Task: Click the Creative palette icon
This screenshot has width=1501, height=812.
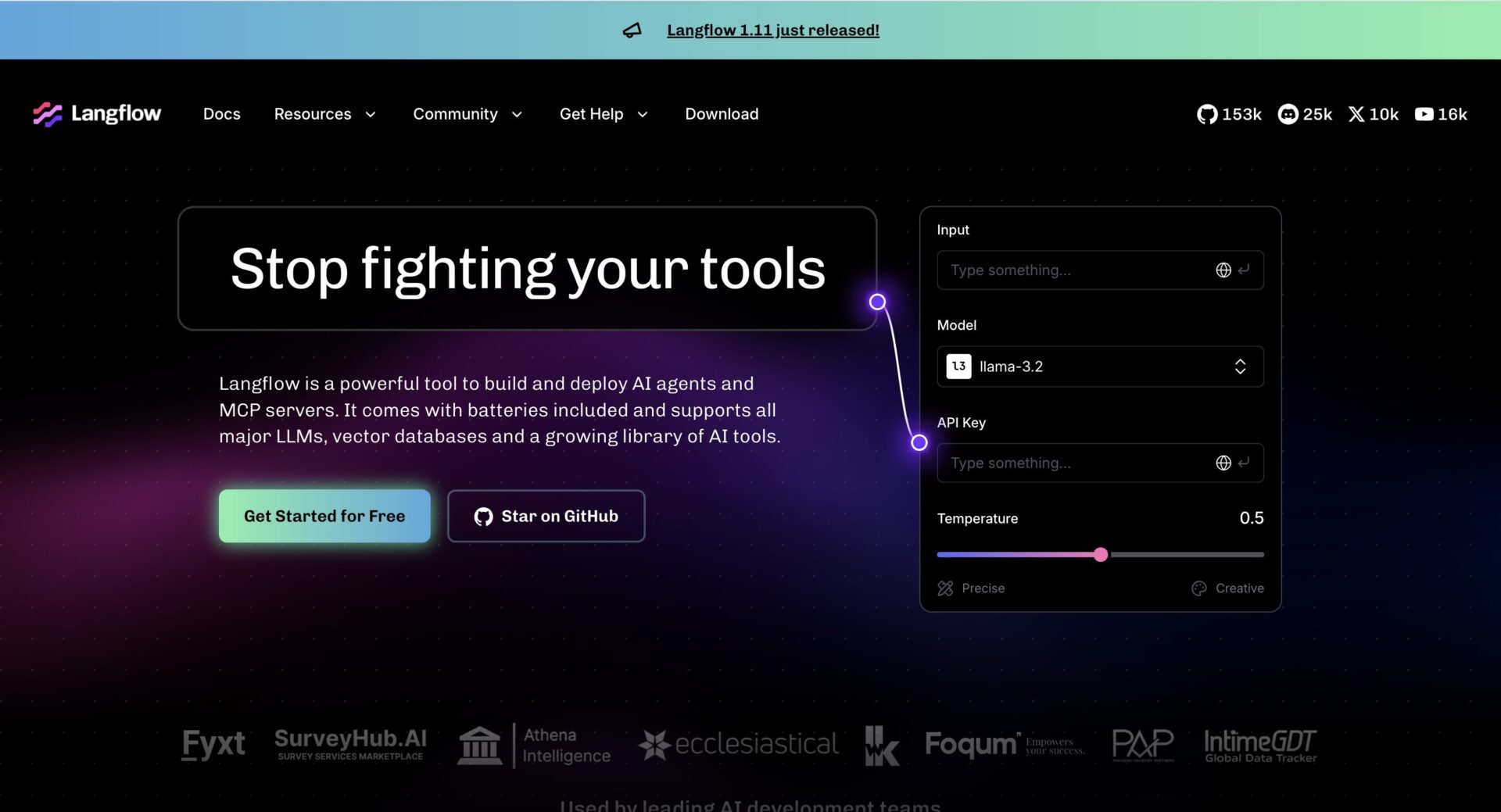Action: click(x=1198, y=588)
